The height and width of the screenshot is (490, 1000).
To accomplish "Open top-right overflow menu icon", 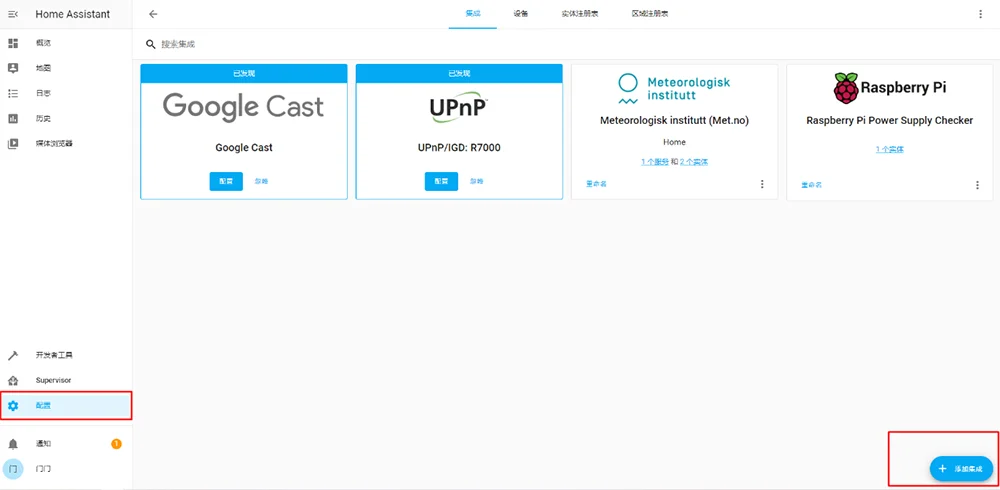I will coord(981,14).
